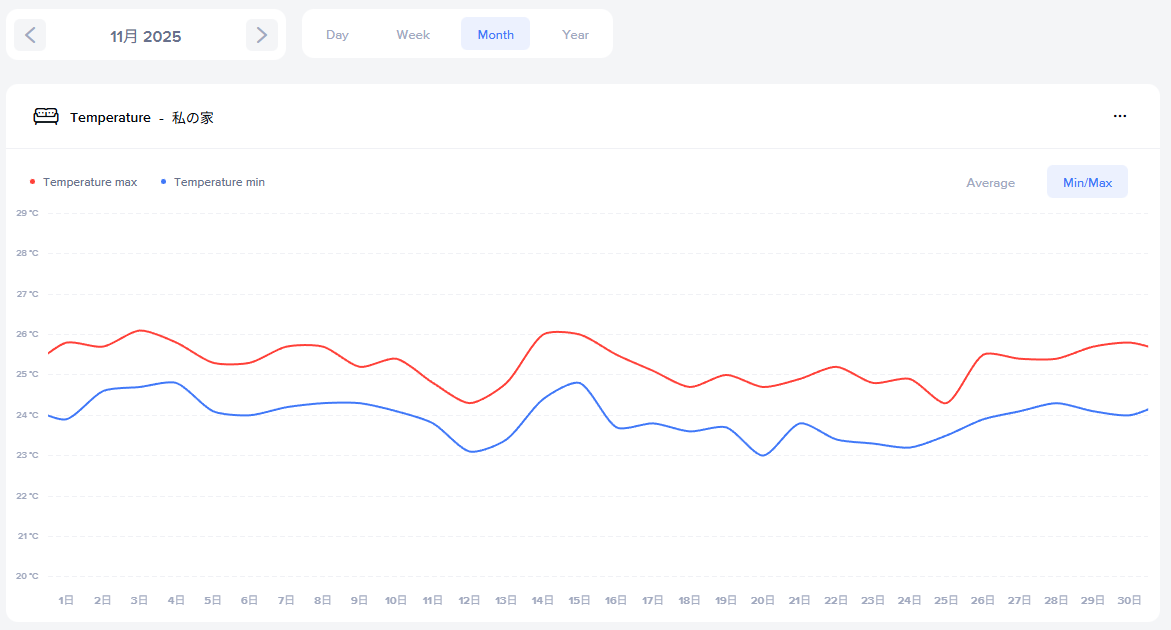Select the Month tab

[x=495, y=34]
